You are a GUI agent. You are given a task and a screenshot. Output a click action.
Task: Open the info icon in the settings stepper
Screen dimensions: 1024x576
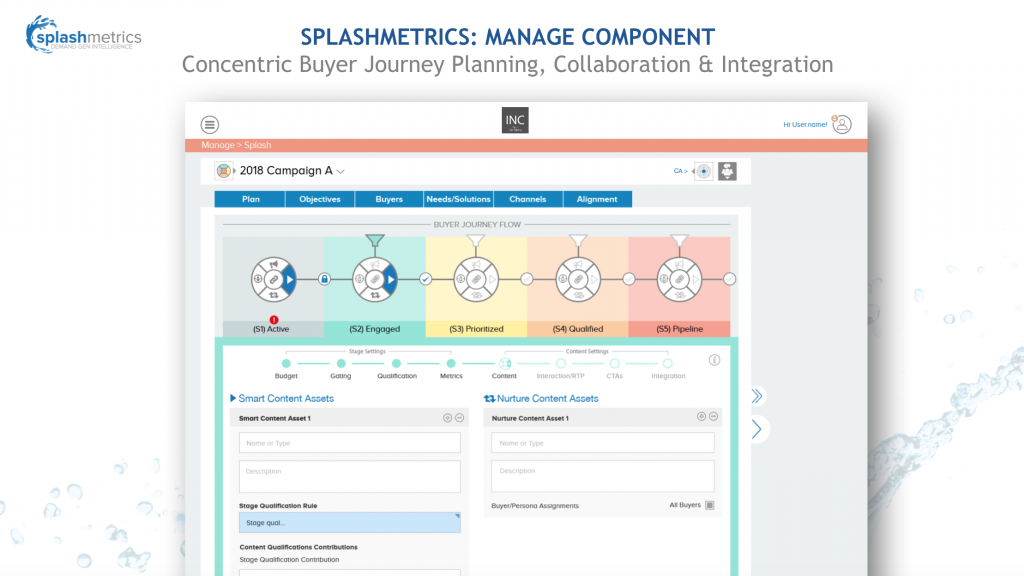coord(714,360)
